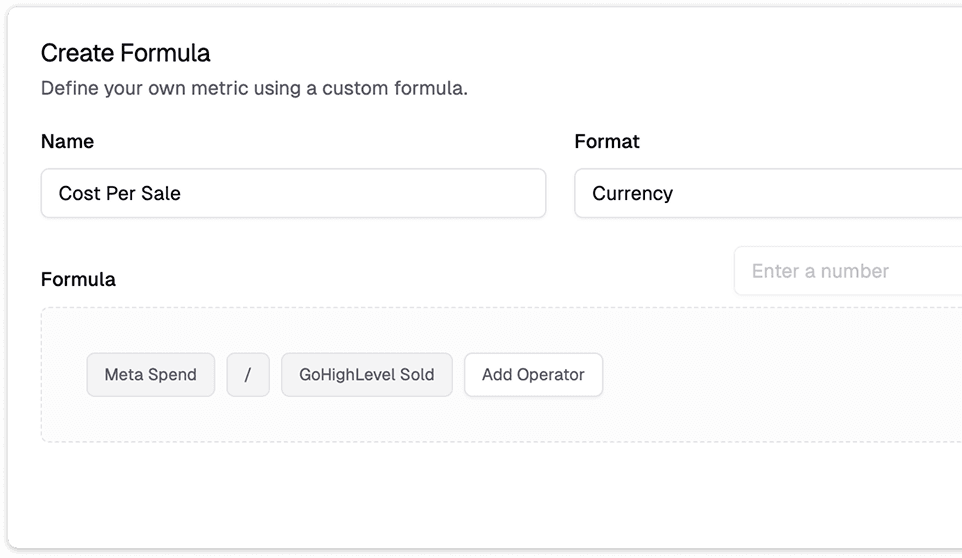Click the blank dialog area below formula box

(x=480, y=495)
